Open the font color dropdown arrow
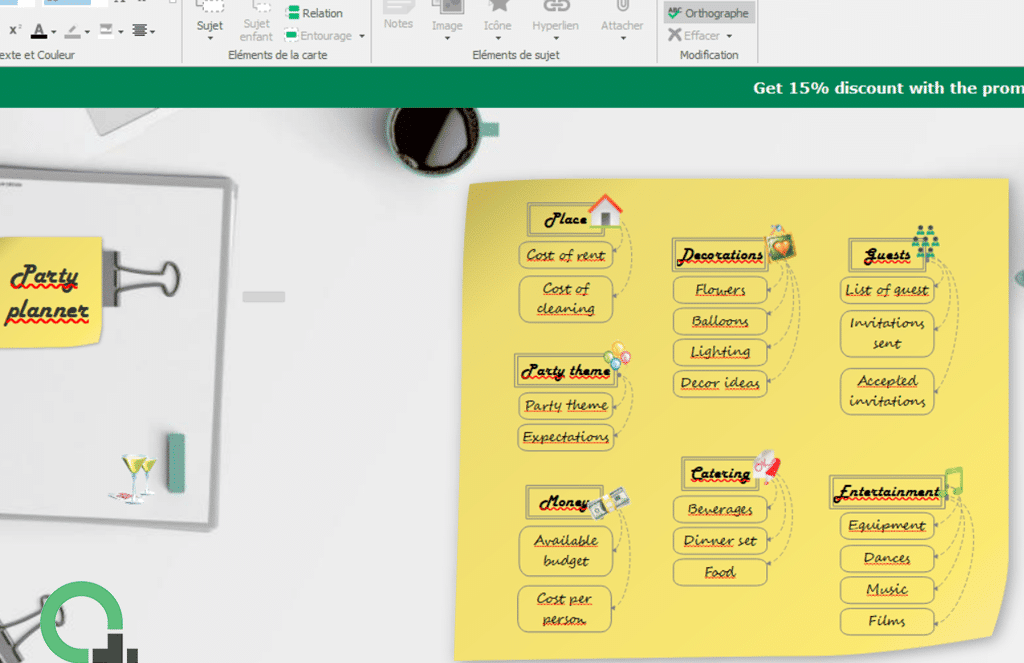Image resolution: width=1024 pixels, height=663 pixels. pos(54,32)
